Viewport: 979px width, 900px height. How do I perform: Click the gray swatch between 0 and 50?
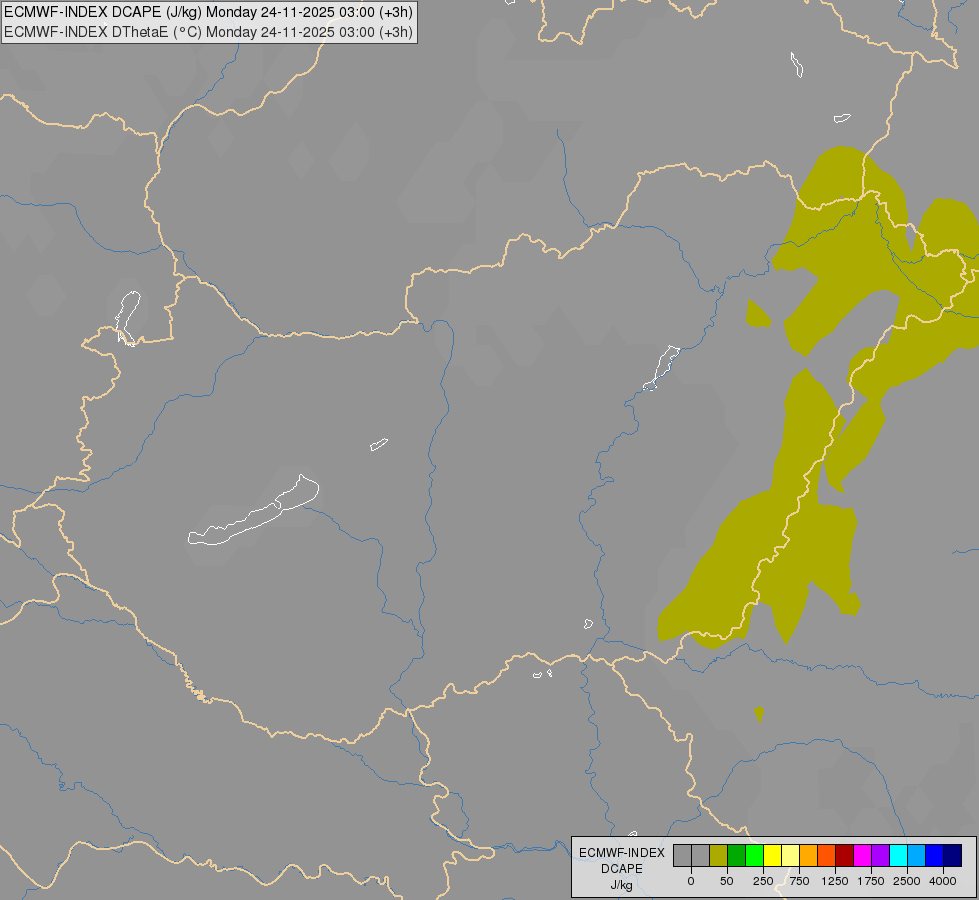701,855
